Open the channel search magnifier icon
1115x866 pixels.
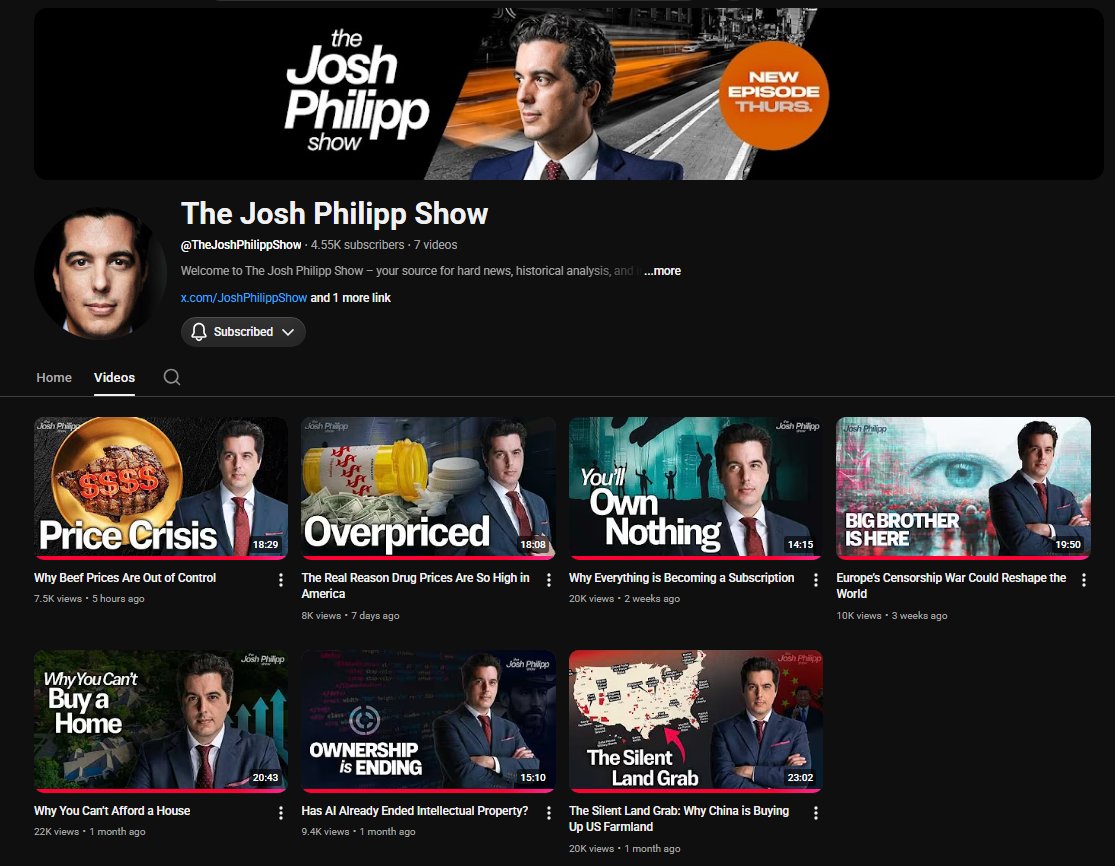(x=171, y=377)
